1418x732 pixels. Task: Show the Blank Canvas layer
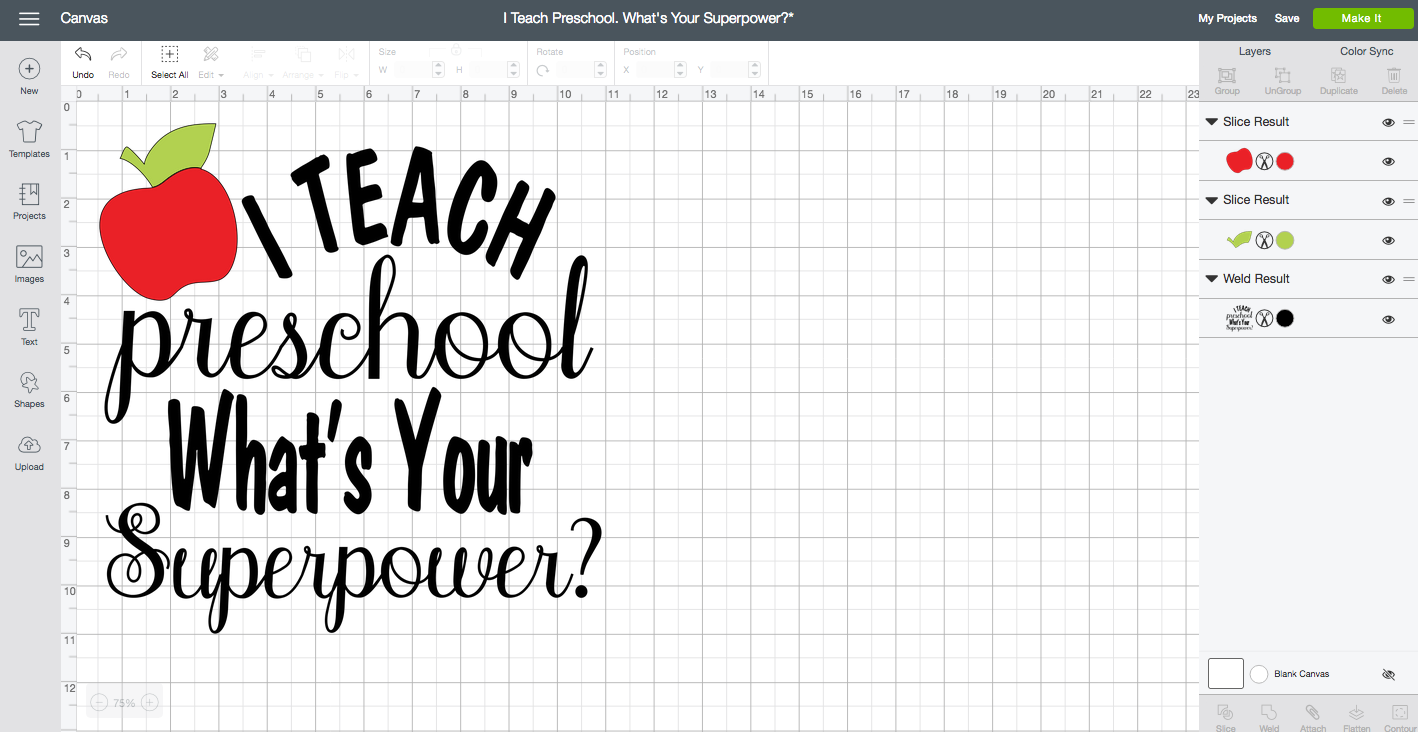1388,675
